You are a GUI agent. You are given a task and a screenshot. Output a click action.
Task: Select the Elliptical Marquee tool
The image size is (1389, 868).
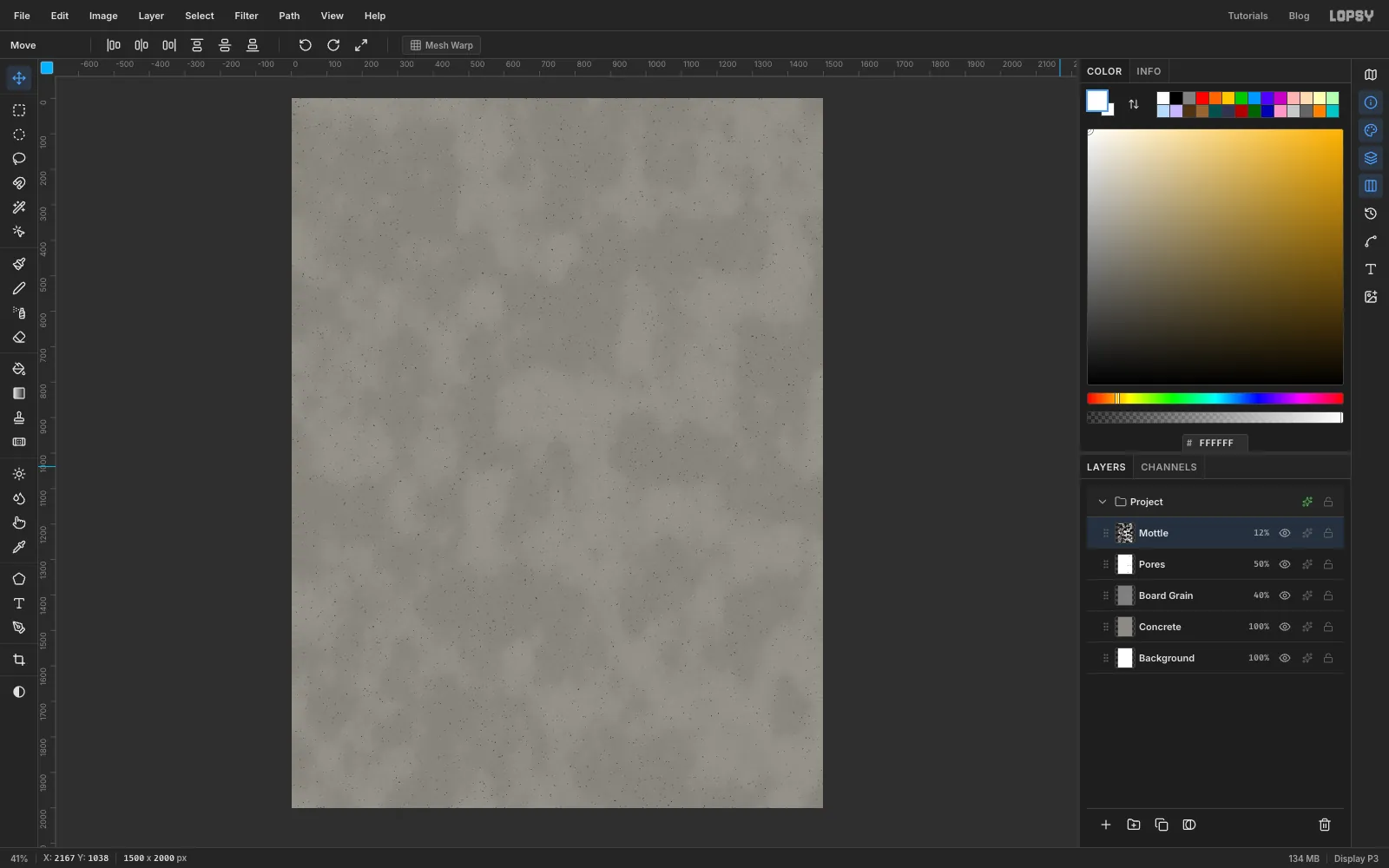pos(18,135)
